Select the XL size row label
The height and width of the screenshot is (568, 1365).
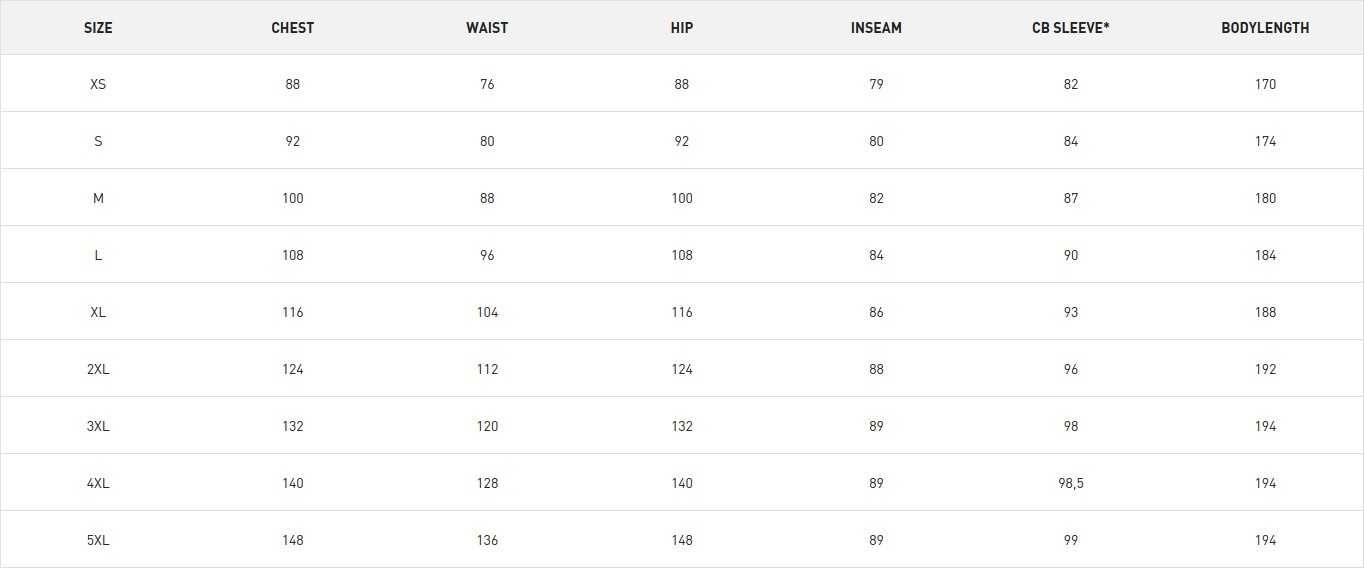(98, 312)
